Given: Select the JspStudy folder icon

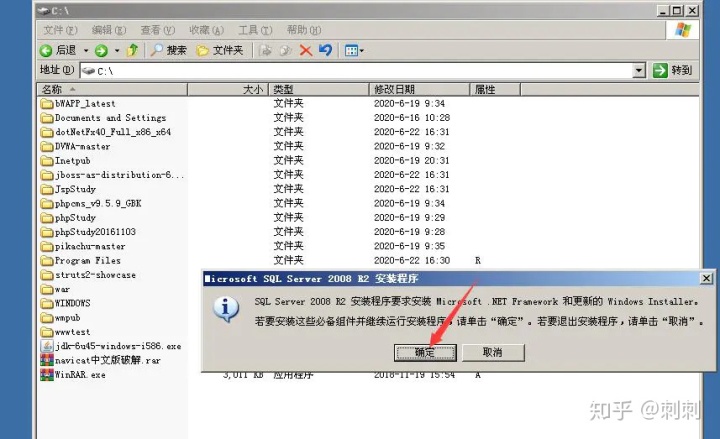Looking at the screenshot, I should coord(47,189).
